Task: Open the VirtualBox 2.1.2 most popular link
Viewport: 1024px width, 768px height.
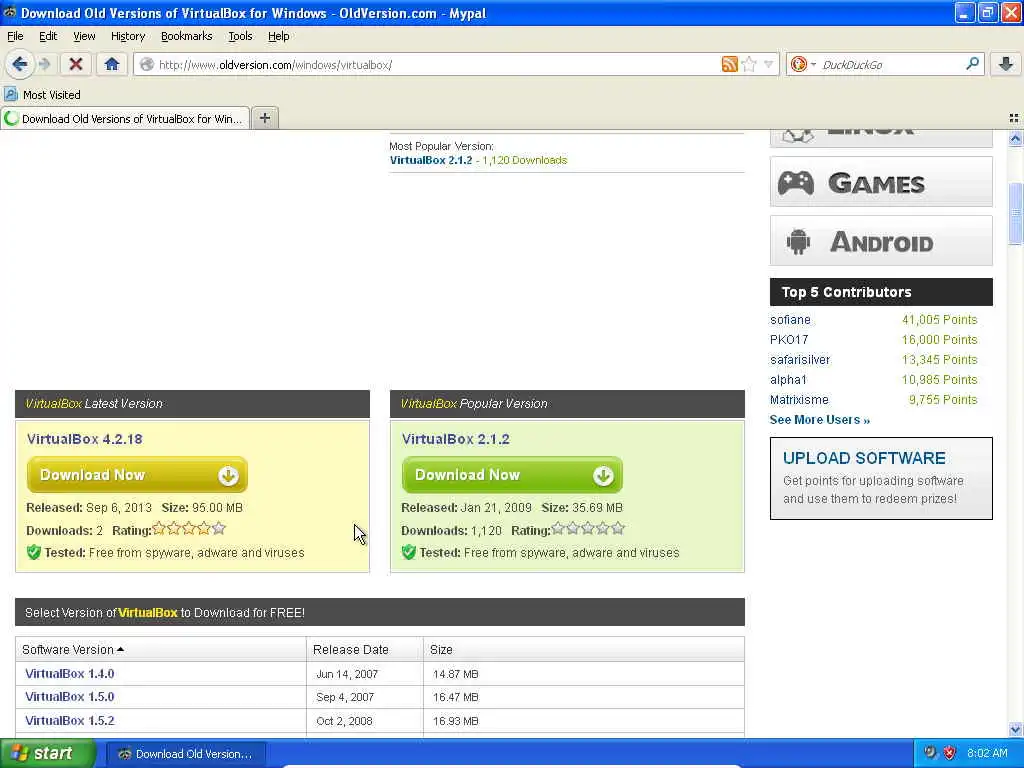Action: (x=430, y=160)
